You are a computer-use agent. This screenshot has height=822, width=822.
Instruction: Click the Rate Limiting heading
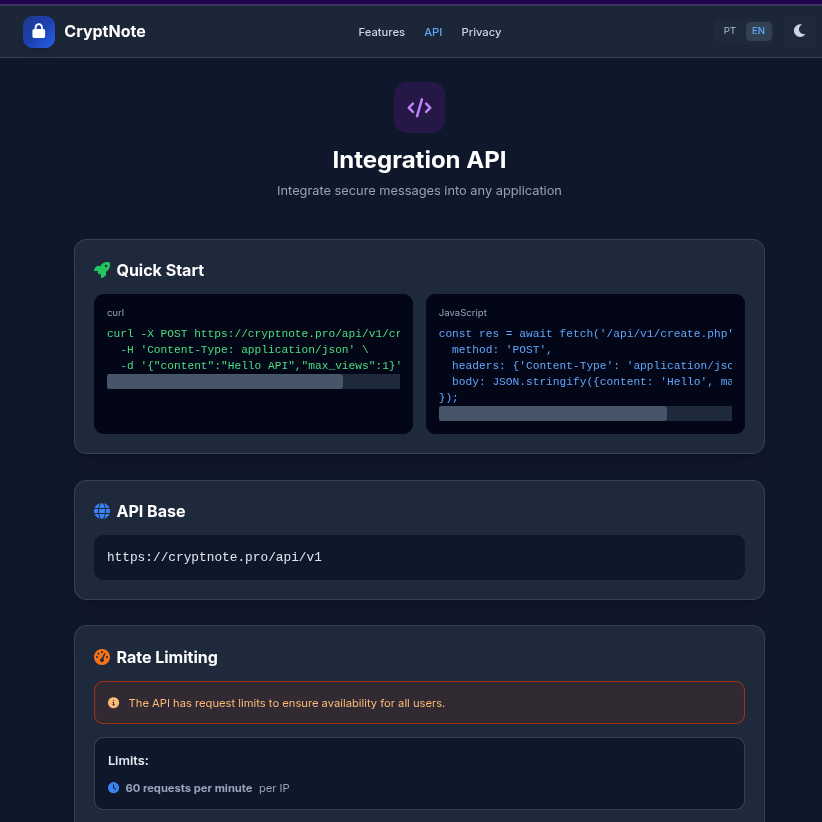167,657
